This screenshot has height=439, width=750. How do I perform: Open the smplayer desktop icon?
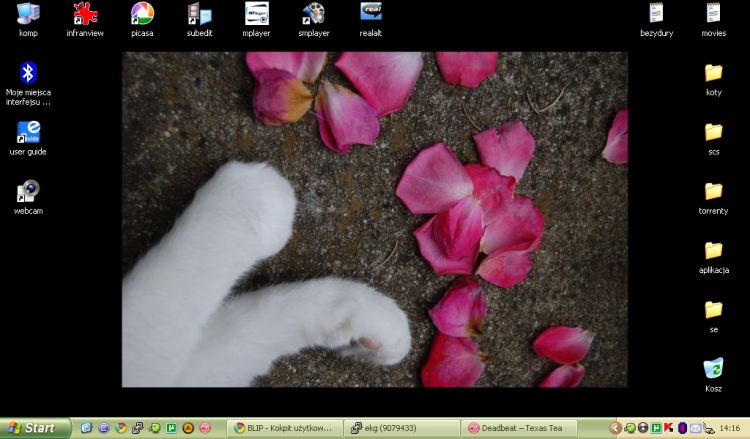[x=314, y=14]
